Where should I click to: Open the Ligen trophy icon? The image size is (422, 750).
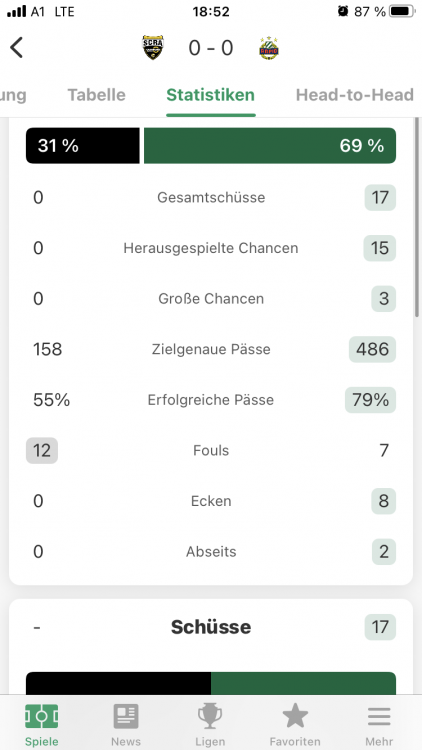(210, 716)
